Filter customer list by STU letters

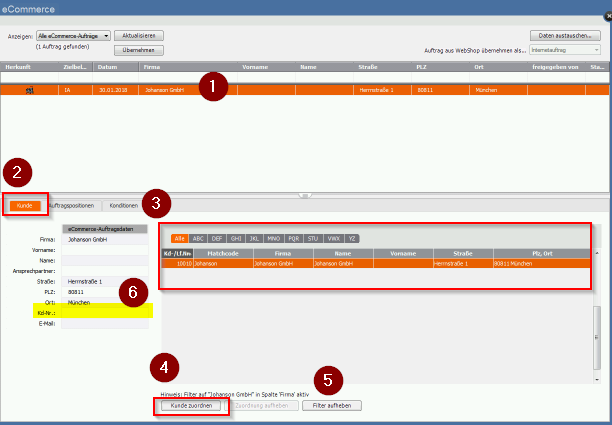(313, 238)
